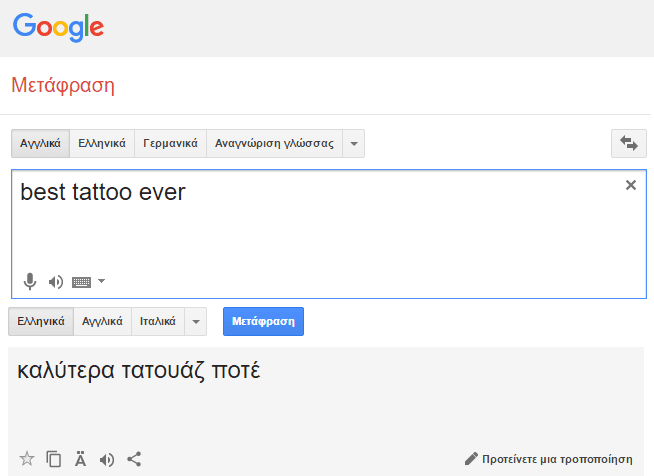Select Αγγλικά as source language
The height and width of the screenshot is (476, 654).
tap(40, 144)
